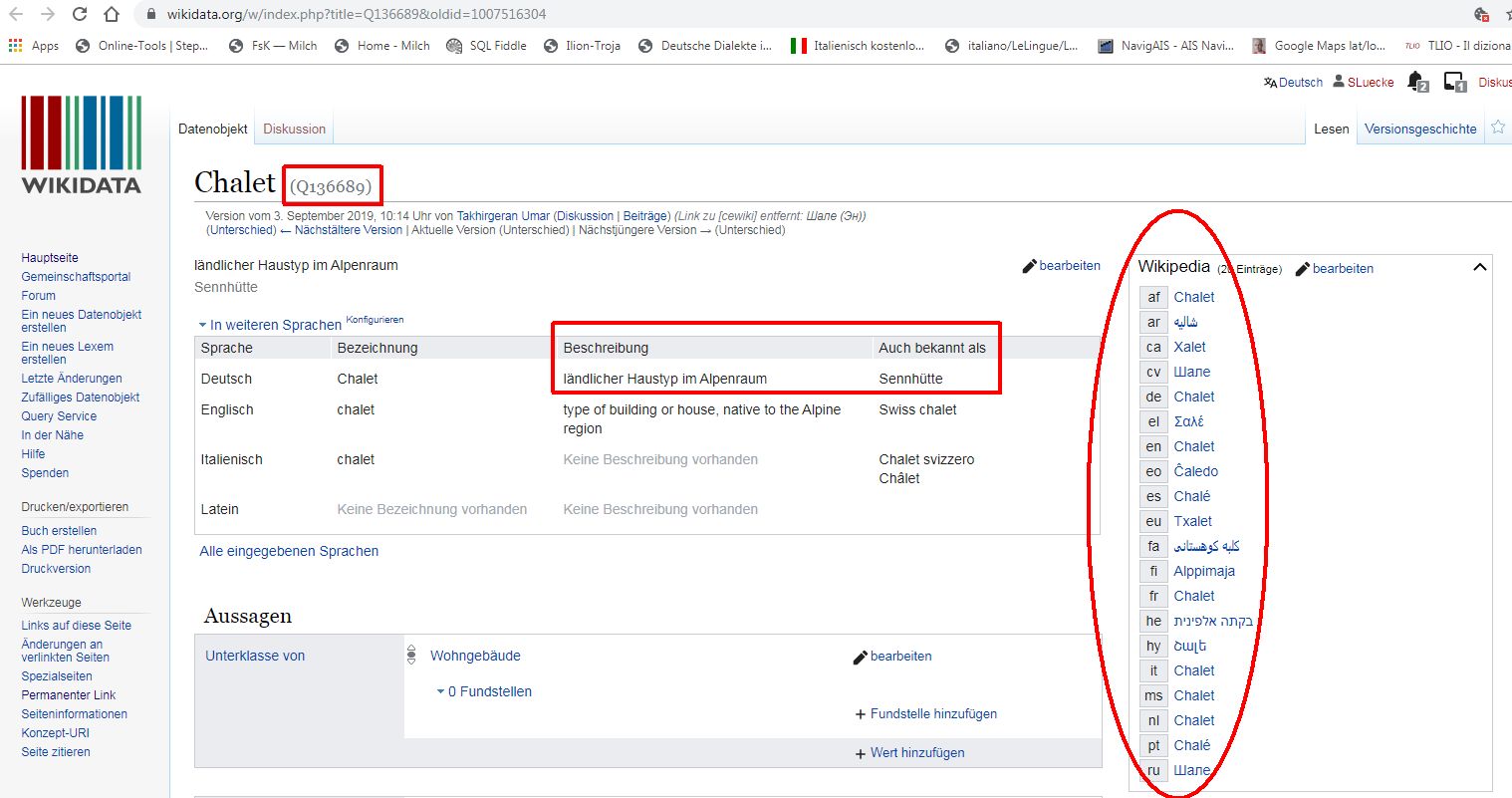Open the Versionsgeschichte tab
Image resolution: width=1512 pixels, height=798 pixels.
(x=1420, y=129)
